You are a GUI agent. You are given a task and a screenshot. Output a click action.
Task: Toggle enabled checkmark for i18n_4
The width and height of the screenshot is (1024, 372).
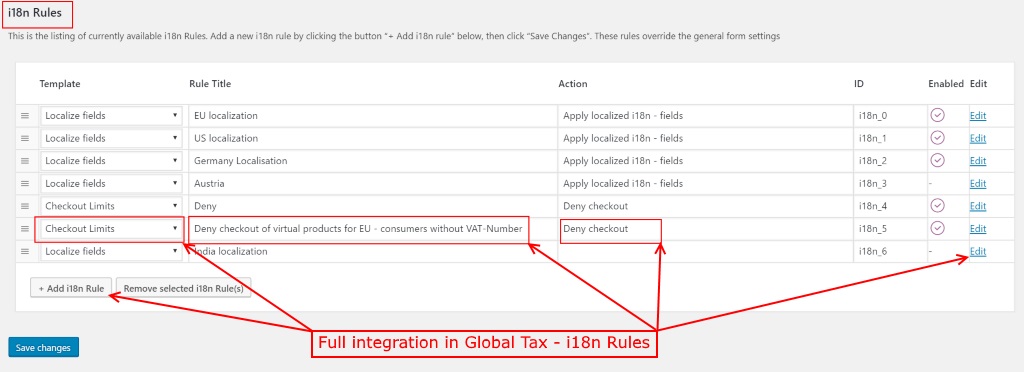pyautogui.click(x=937, y=206)
